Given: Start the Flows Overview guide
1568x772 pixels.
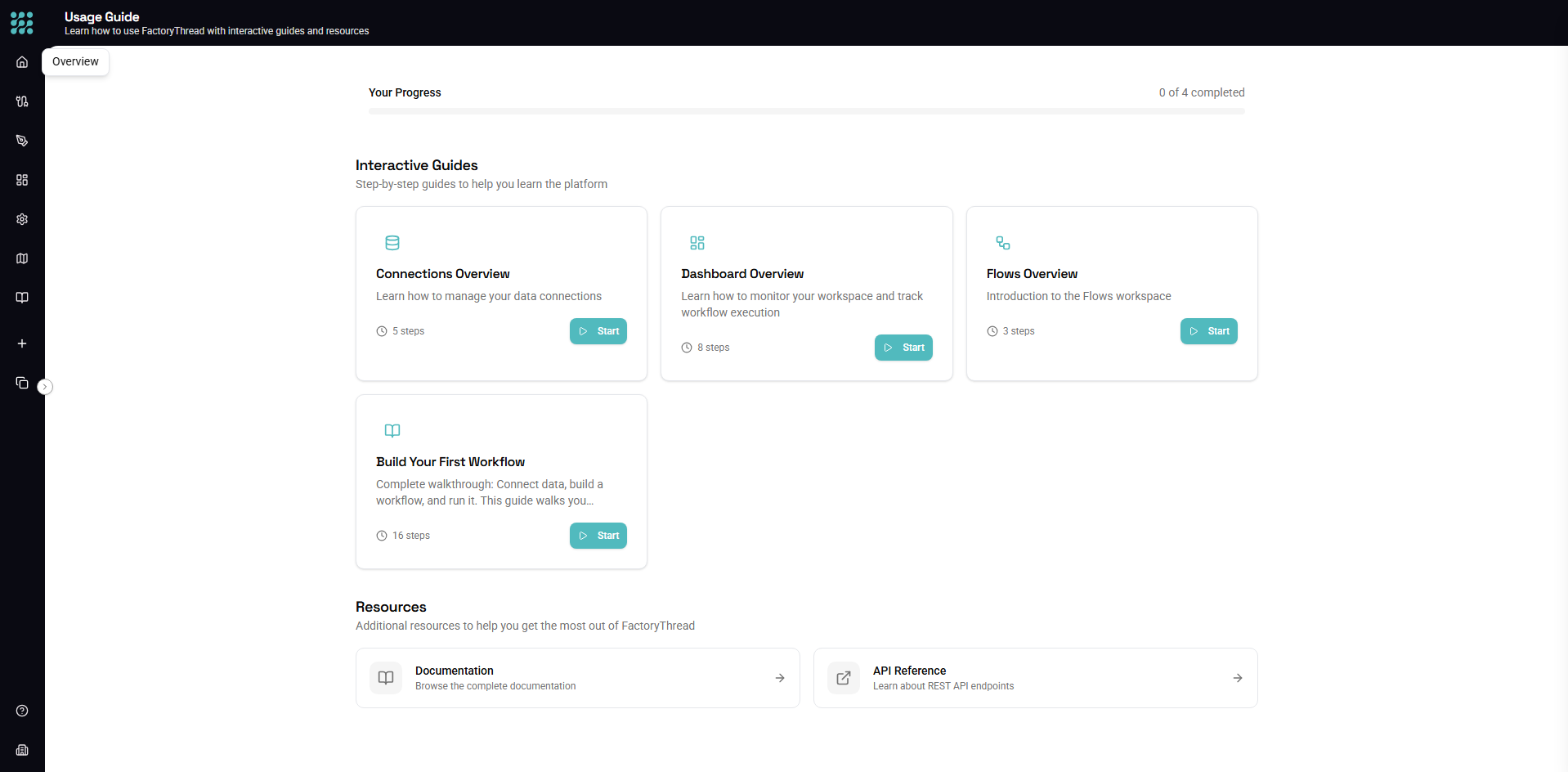Looking at the screenshot, I should [x=1209, y=331].
